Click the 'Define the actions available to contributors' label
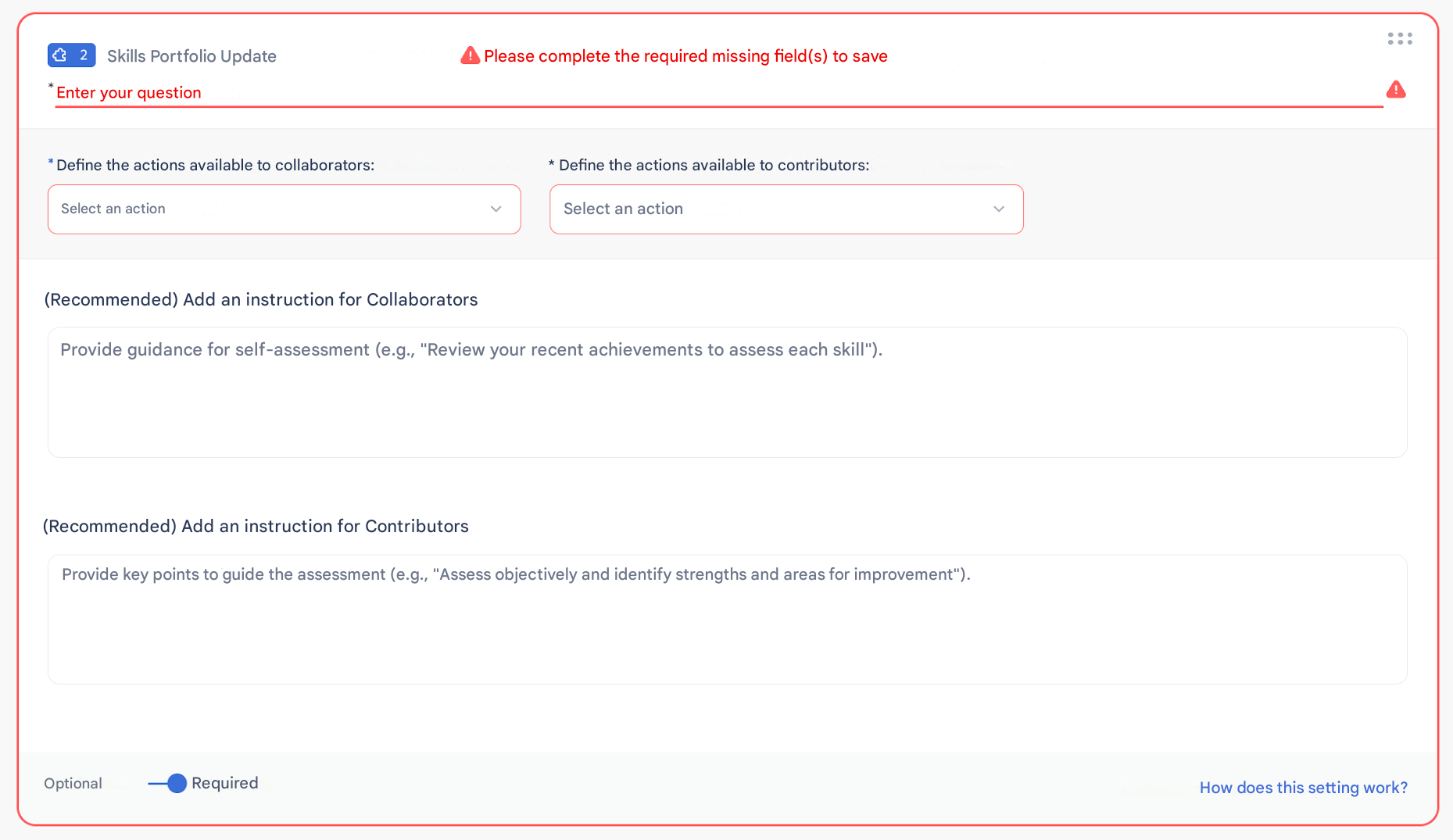1453x840 pixels. [714, 165]
